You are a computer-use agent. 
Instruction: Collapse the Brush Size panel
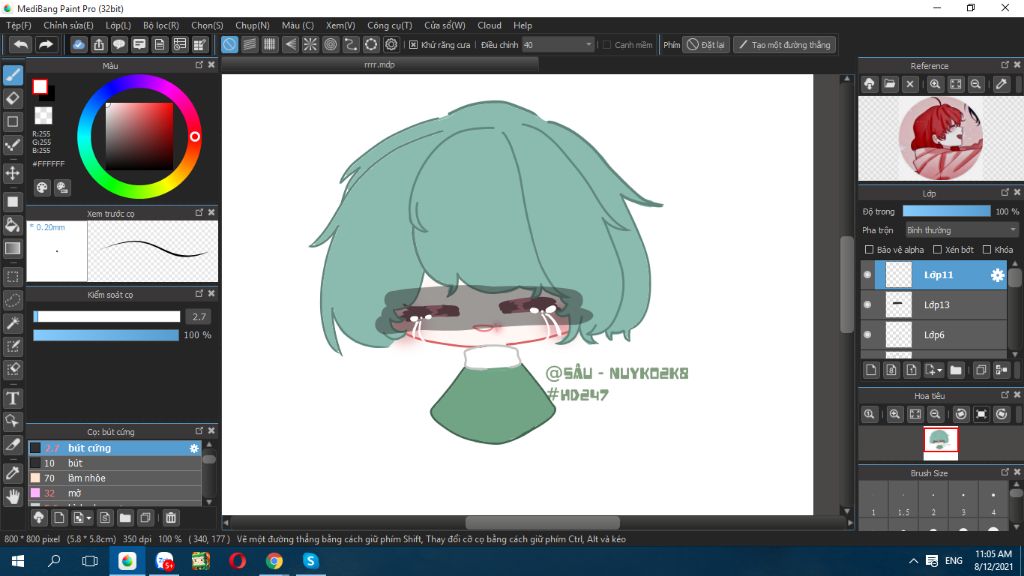pyautogui.click(x=1005, y=471)
